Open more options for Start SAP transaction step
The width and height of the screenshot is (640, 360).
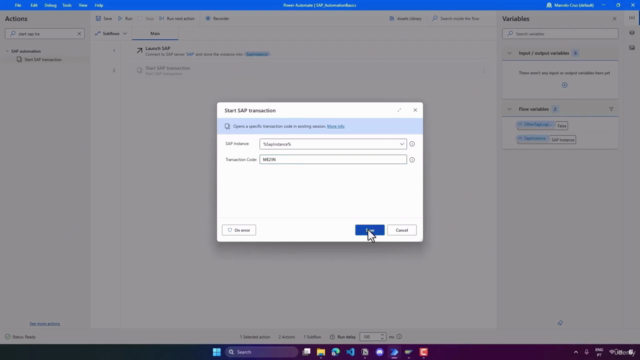[x=484, y=71]
